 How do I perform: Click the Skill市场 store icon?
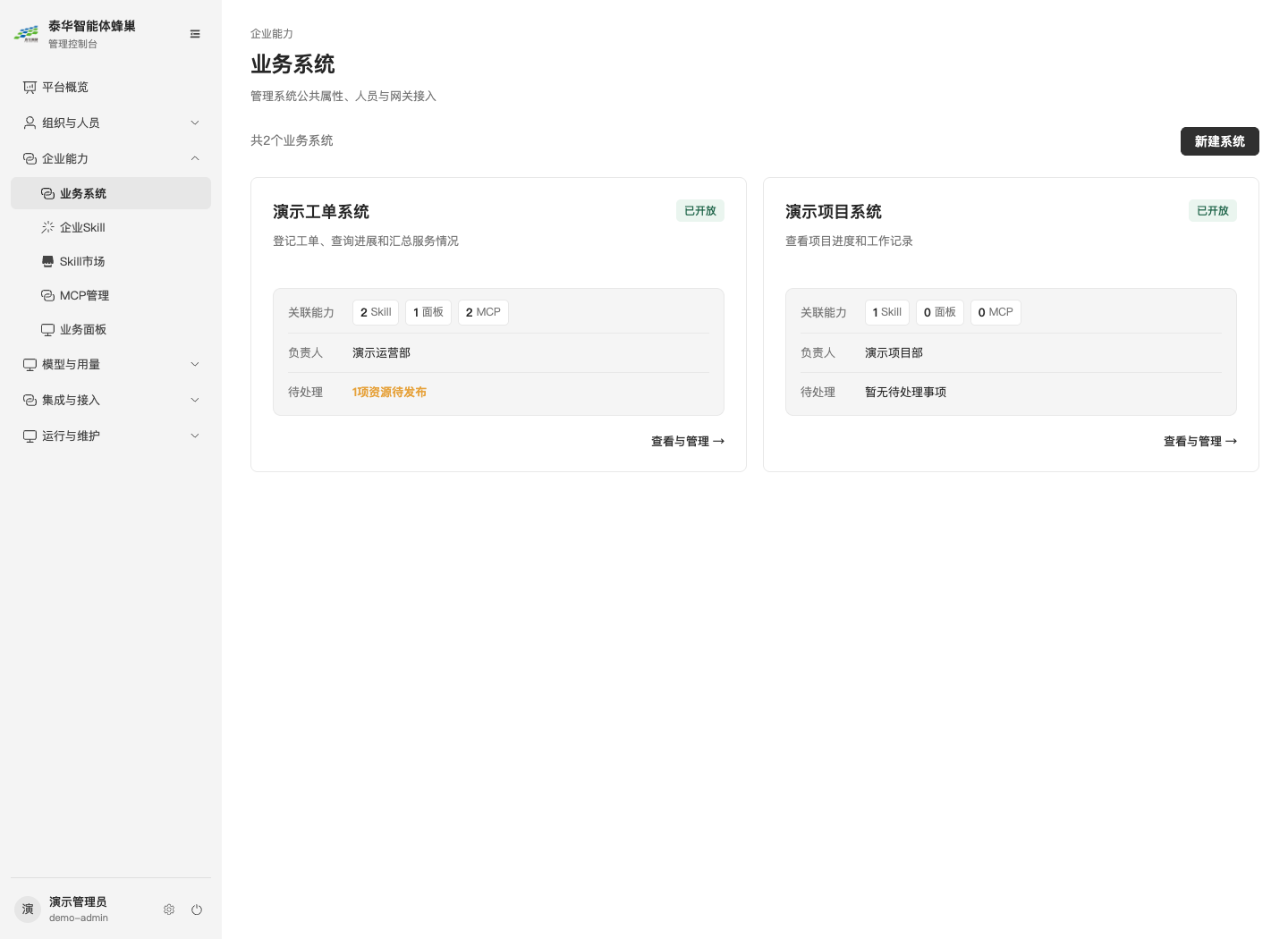click(x=47, y=261)
